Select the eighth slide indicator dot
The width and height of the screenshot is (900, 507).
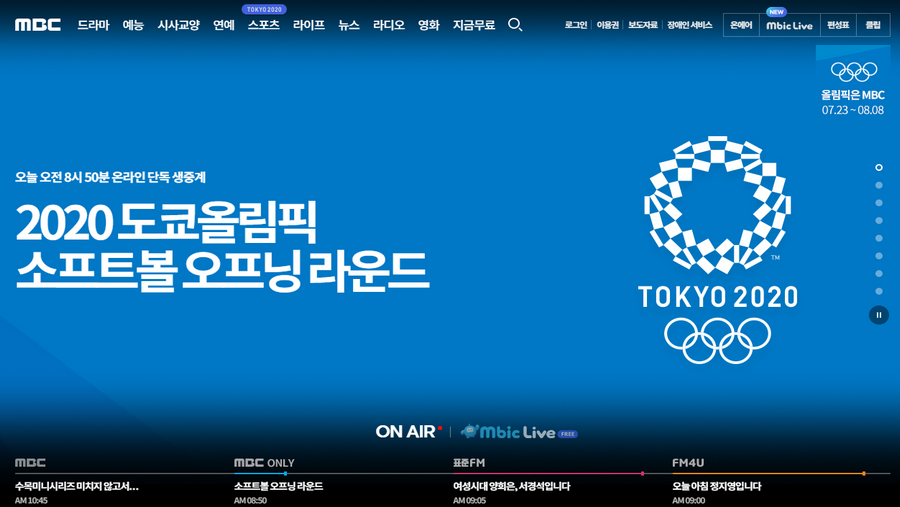[x=879, y=291]
